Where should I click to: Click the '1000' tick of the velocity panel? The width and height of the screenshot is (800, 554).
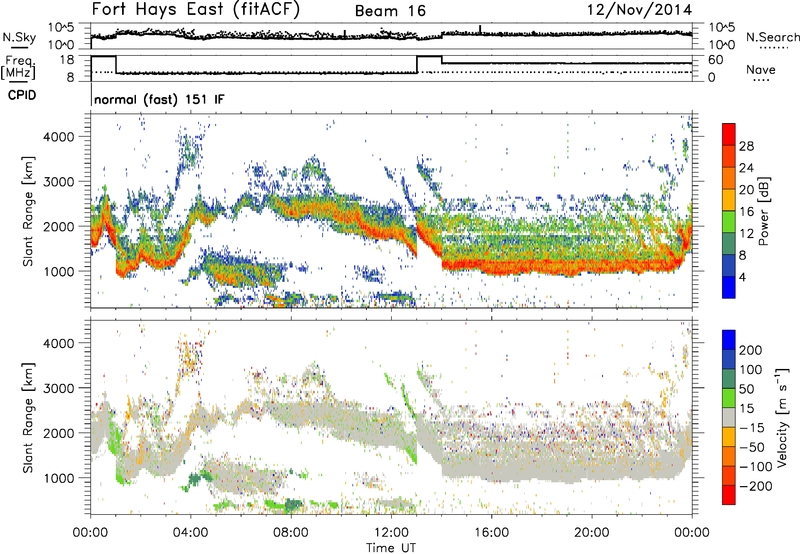pyautogui.click(x=59, y=478)
